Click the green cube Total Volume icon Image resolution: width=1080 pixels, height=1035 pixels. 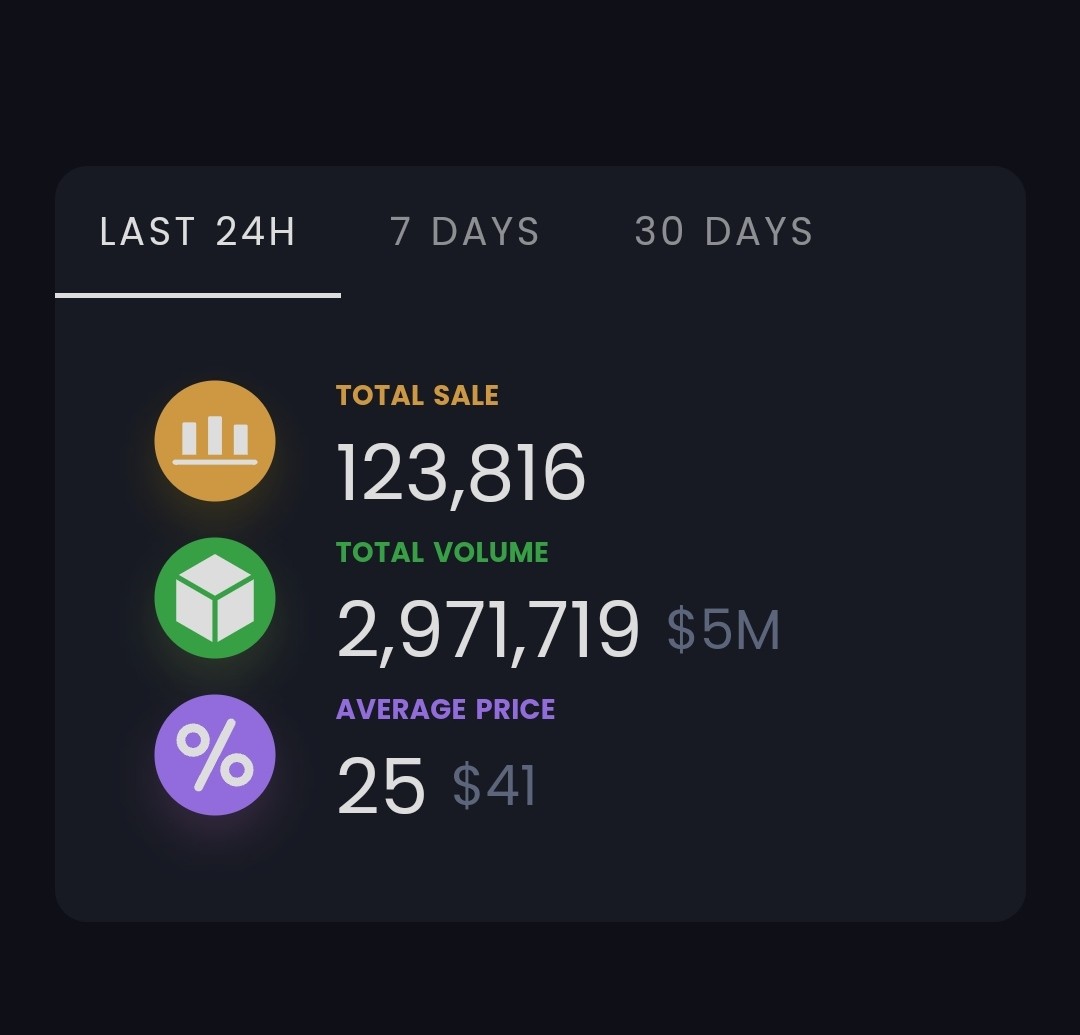215,598
